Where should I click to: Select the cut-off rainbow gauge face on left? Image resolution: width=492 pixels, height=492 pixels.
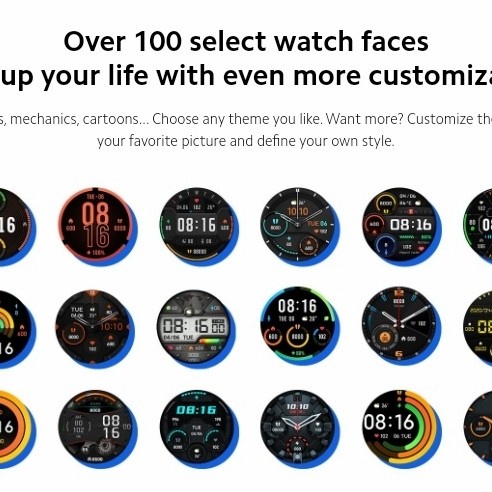click(x=17, y=329)
